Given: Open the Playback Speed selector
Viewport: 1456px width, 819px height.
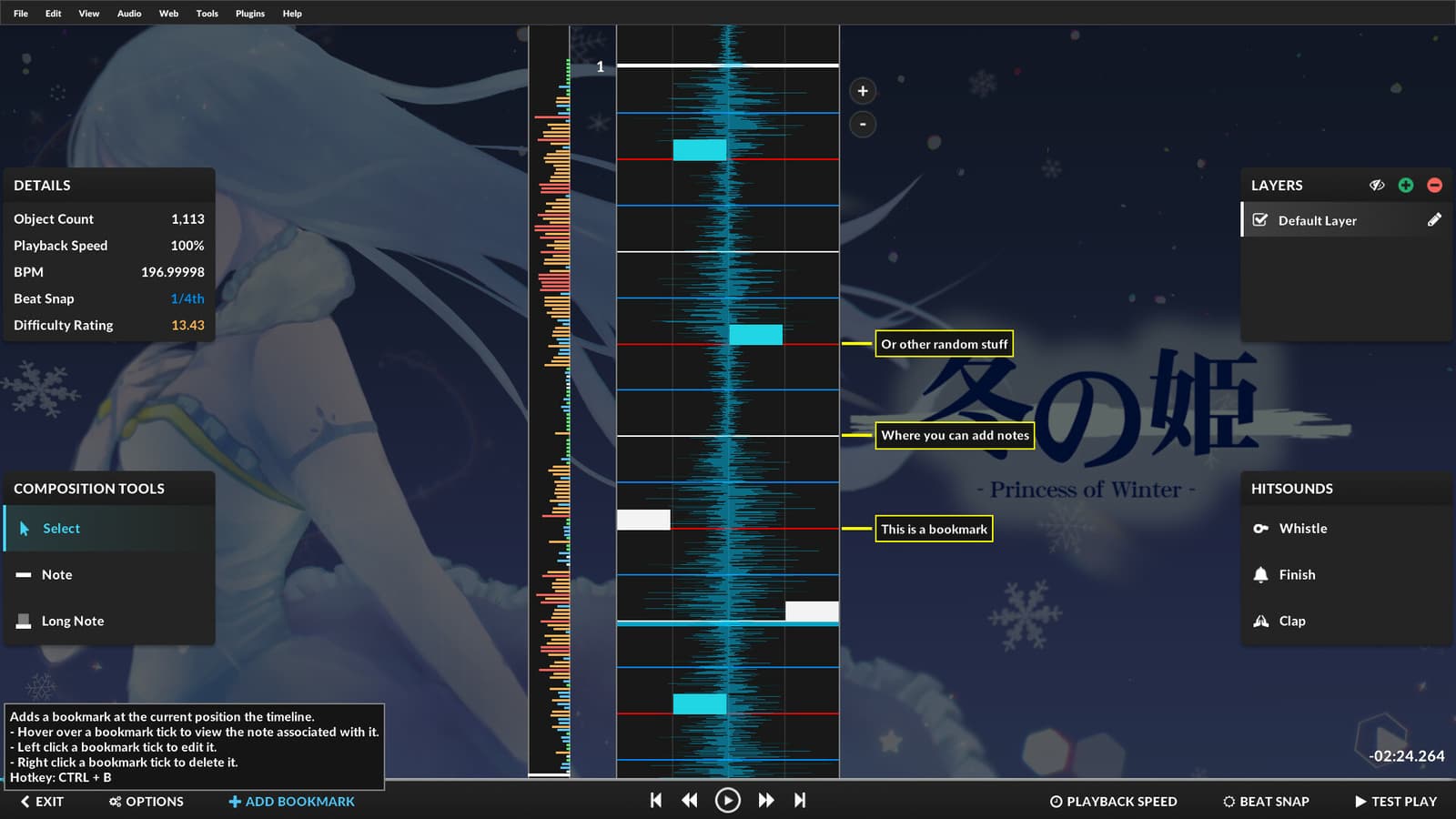Looking at the screenshot, I should coord(1114,802).
